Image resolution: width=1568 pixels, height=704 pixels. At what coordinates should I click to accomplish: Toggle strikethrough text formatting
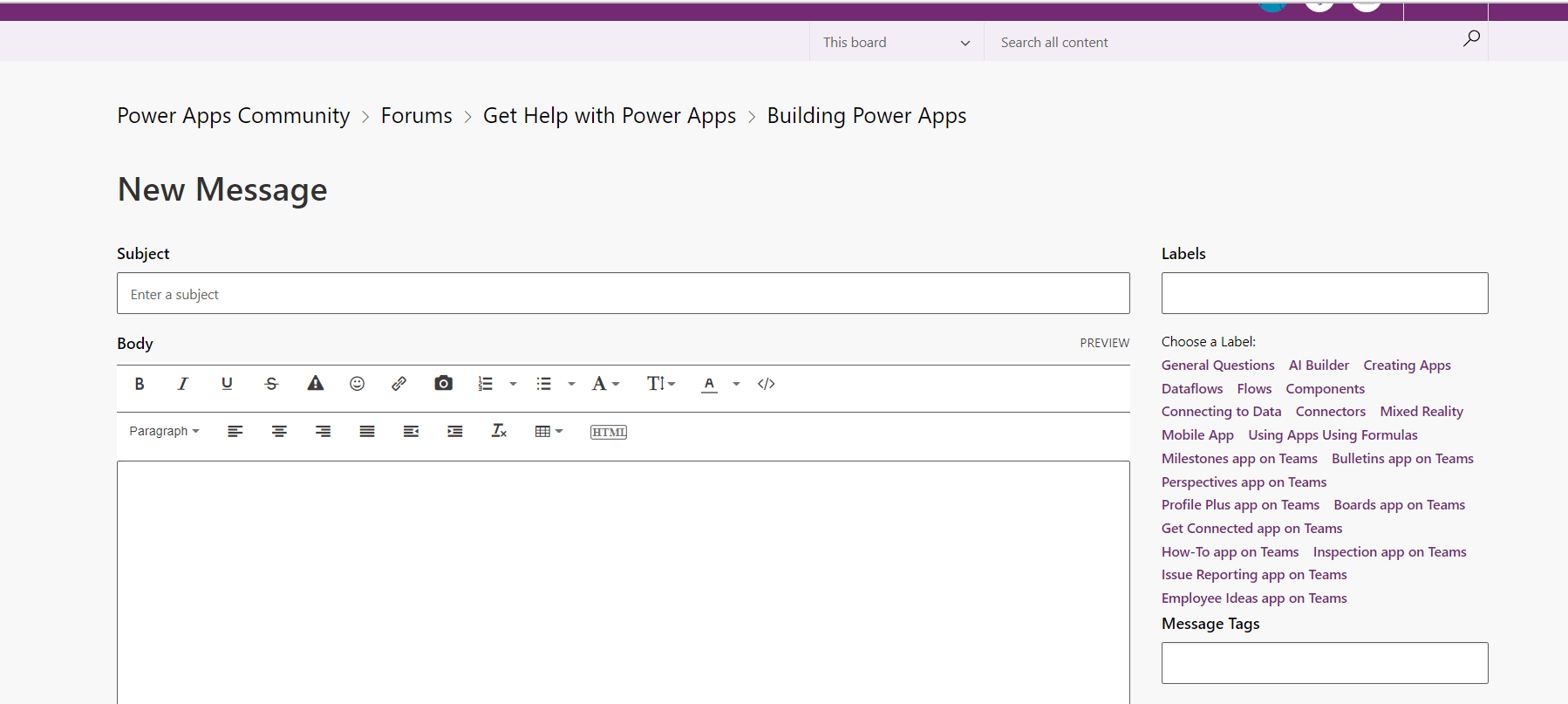point(271,384)
